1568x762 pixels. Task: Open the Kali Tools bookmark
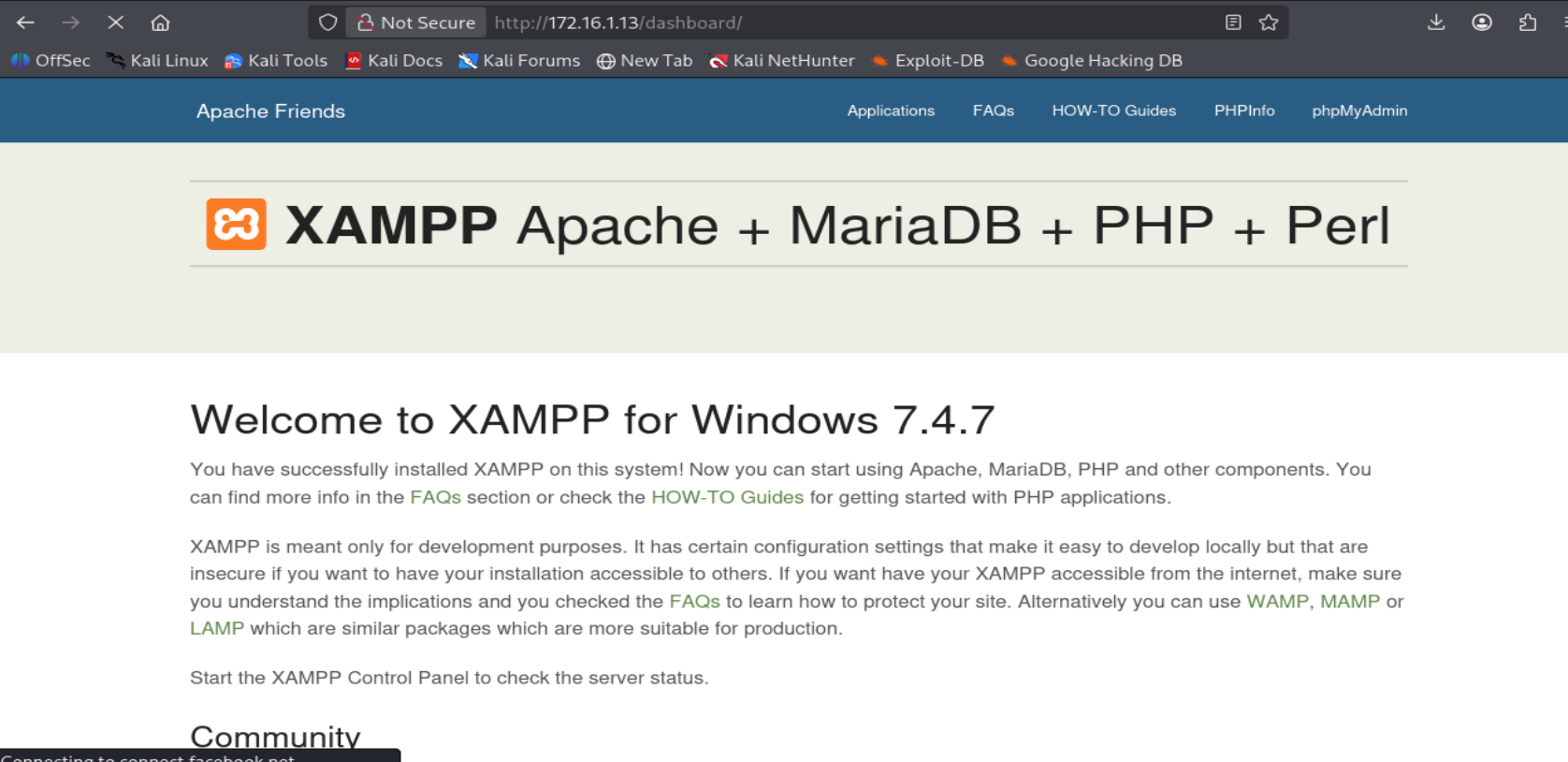pos(276,61)
